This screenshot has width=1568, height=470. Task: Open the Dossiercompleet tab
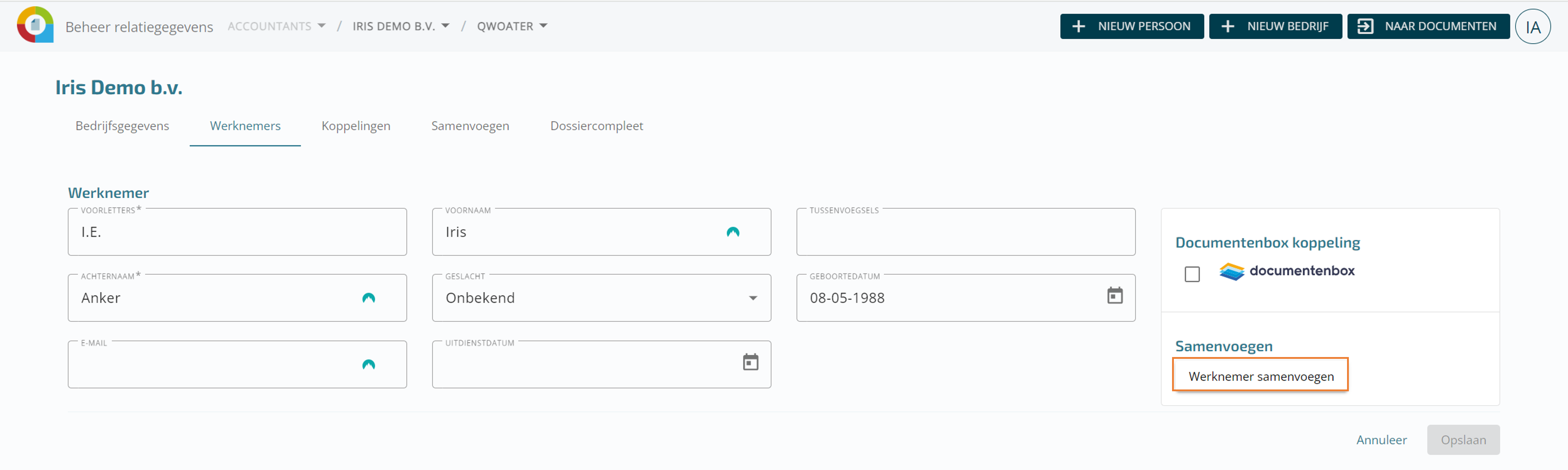[x=597, y=126]
